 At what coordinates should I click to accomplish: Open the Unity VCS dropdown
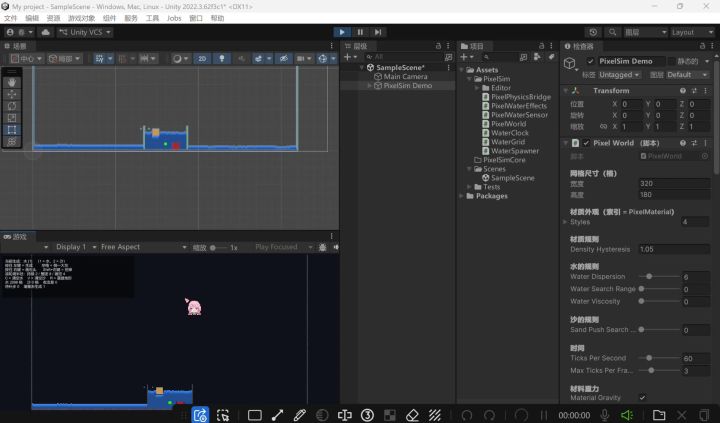click(84, 32)
